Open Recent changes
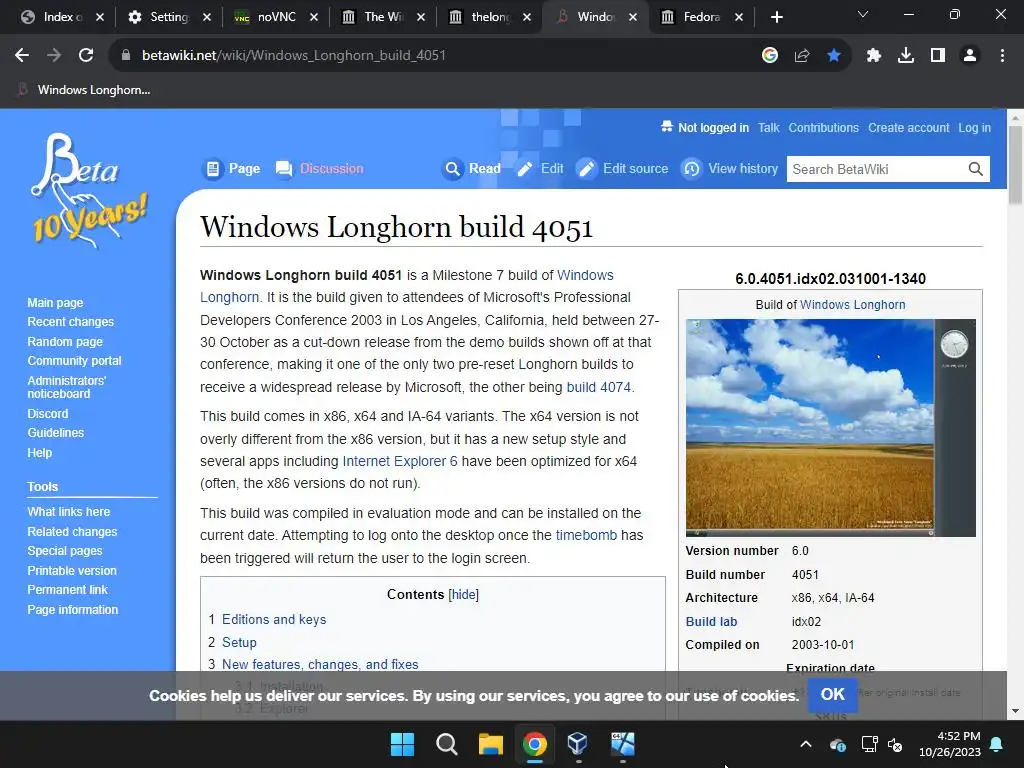1024x768 pixels. (71, 322)
